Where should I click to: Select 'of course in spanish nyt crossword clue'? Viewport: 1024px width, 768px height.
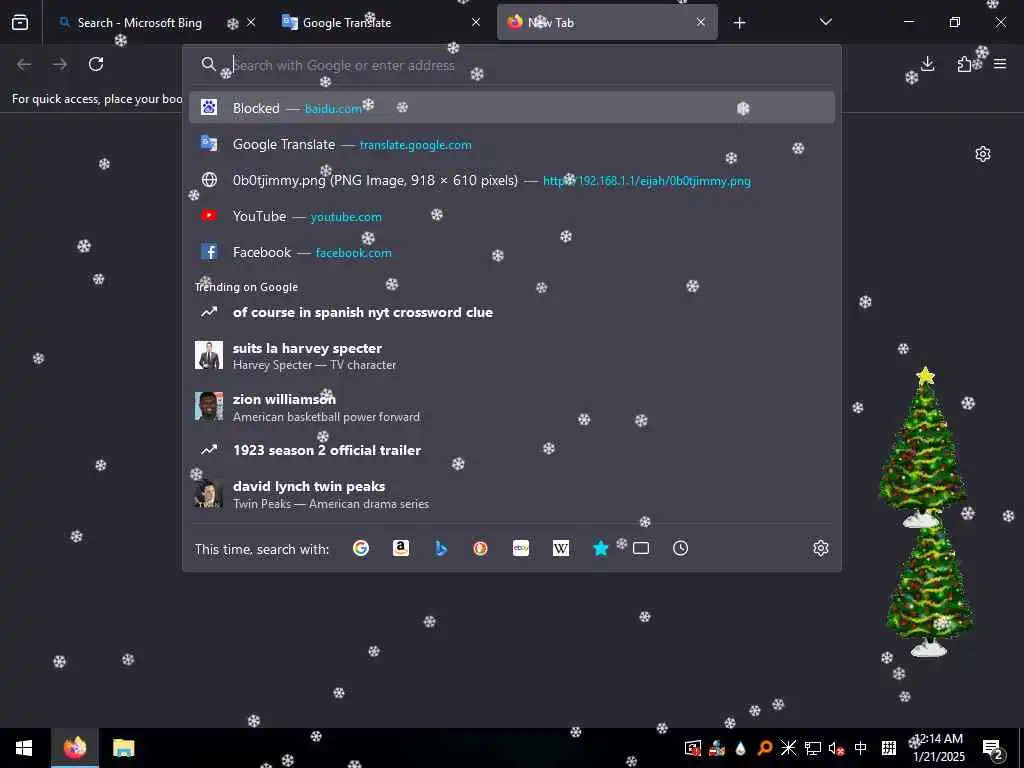511,312
